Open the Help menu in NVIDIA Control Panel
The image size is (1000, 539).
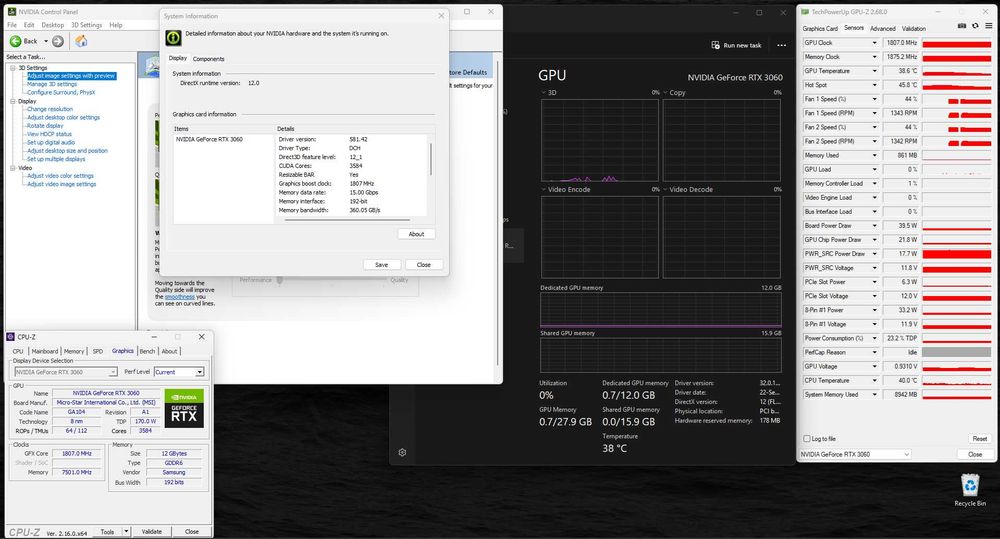click(115, 25)
